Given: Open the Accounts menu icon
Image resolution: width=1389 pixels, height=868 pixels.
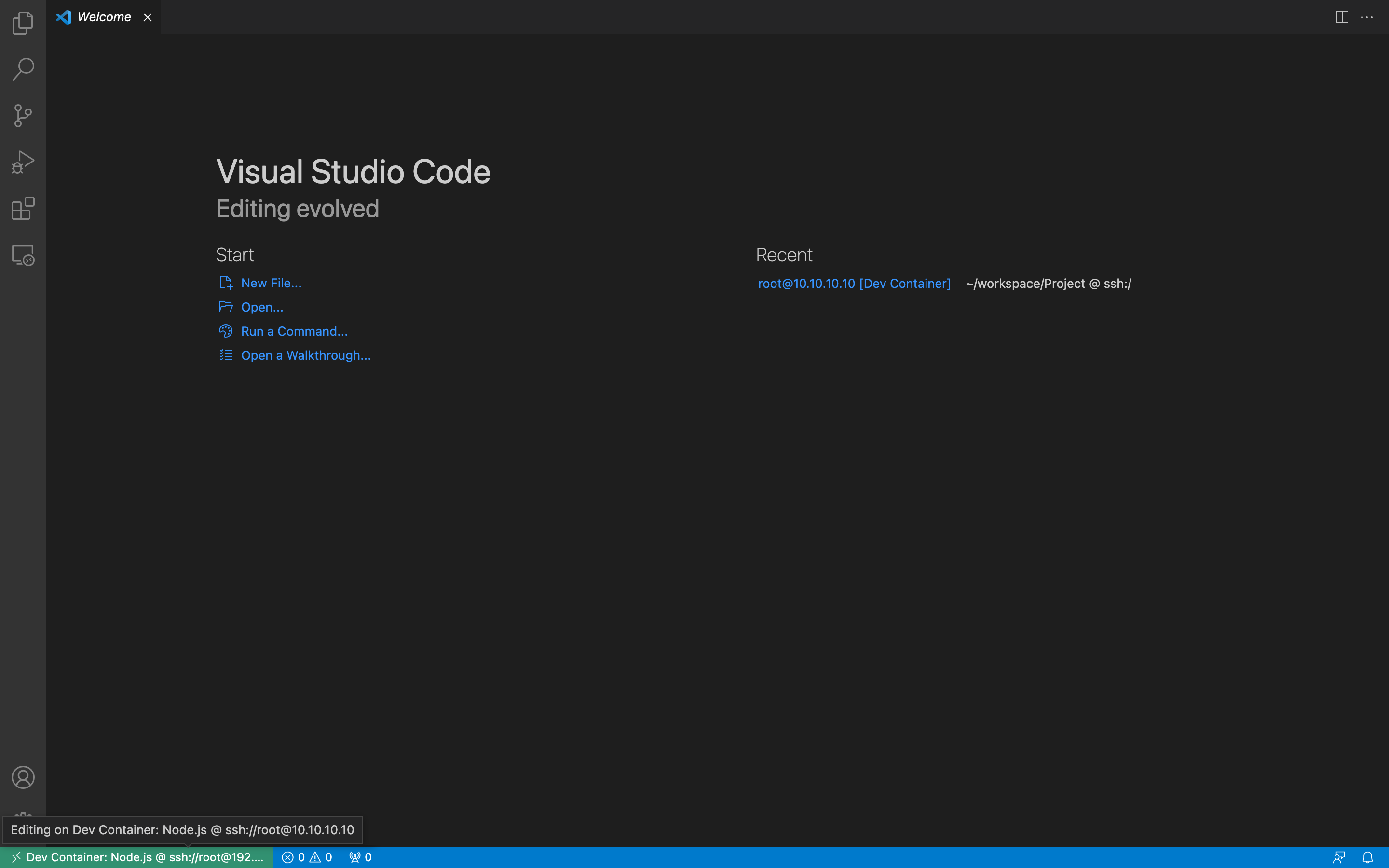Looking at the screenshot, I should point(23,777).
